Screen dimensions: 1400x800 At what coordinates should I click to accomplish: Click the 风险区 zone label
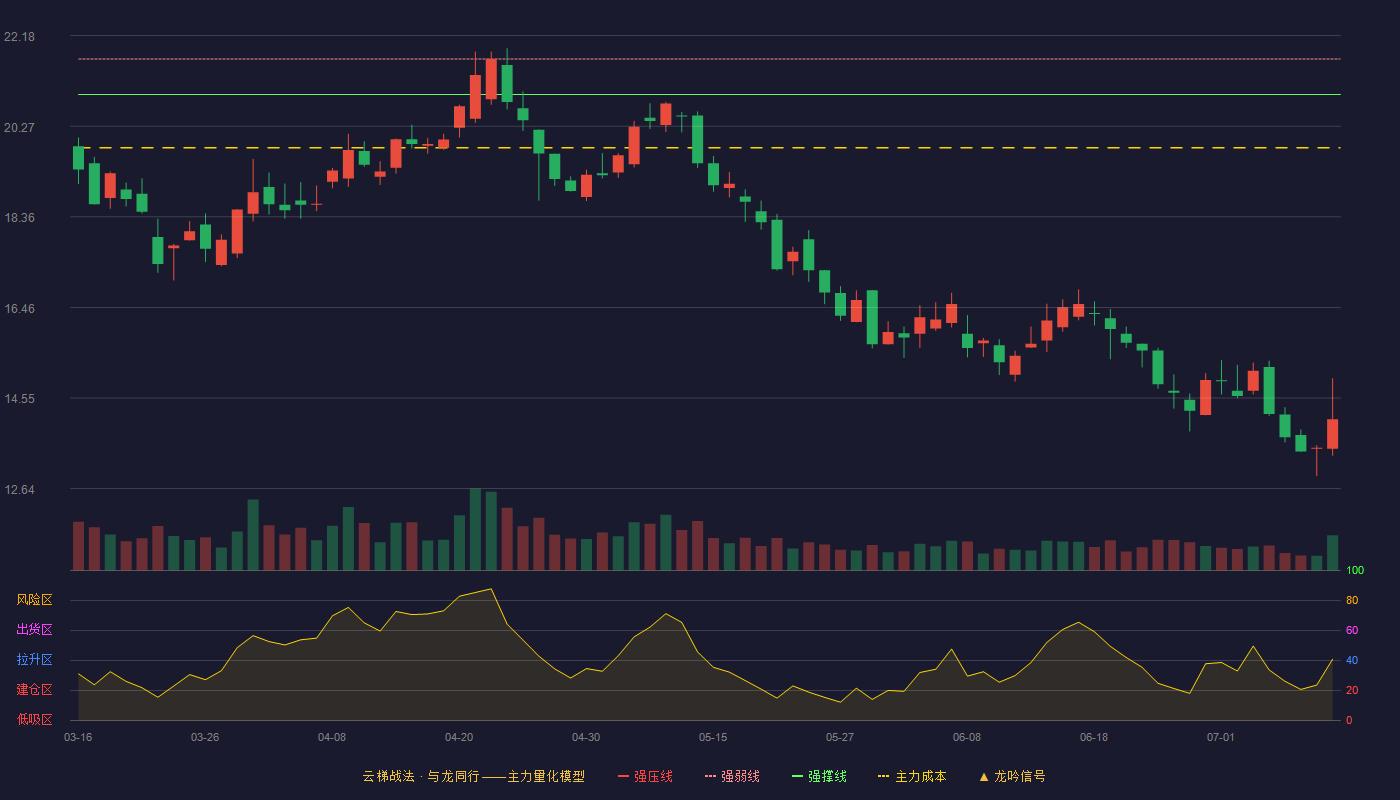pyautogui.click(x=34, y=600)
